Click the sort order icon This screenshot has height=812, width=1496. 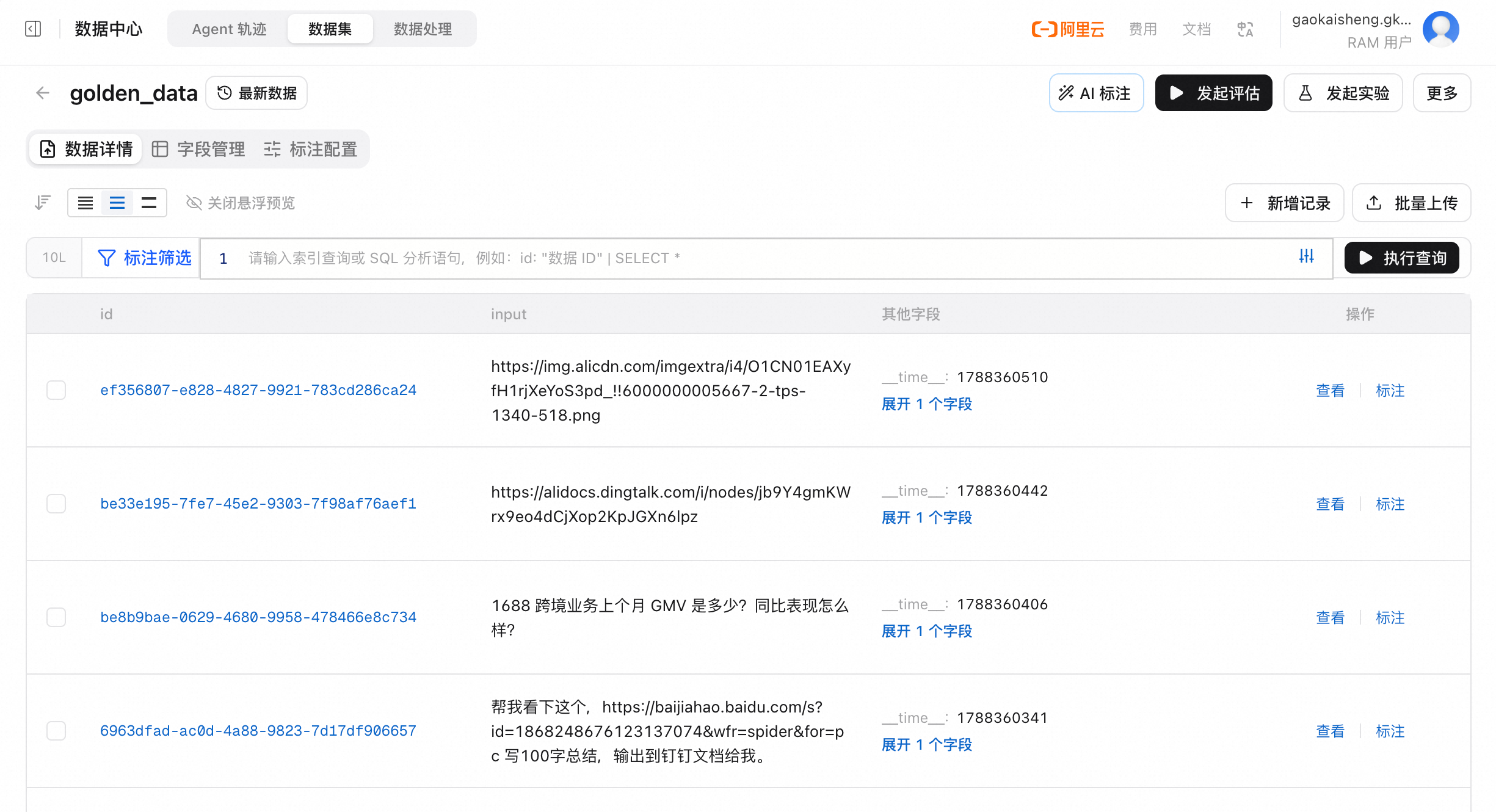pyautogui.click(x=42, y=202)
